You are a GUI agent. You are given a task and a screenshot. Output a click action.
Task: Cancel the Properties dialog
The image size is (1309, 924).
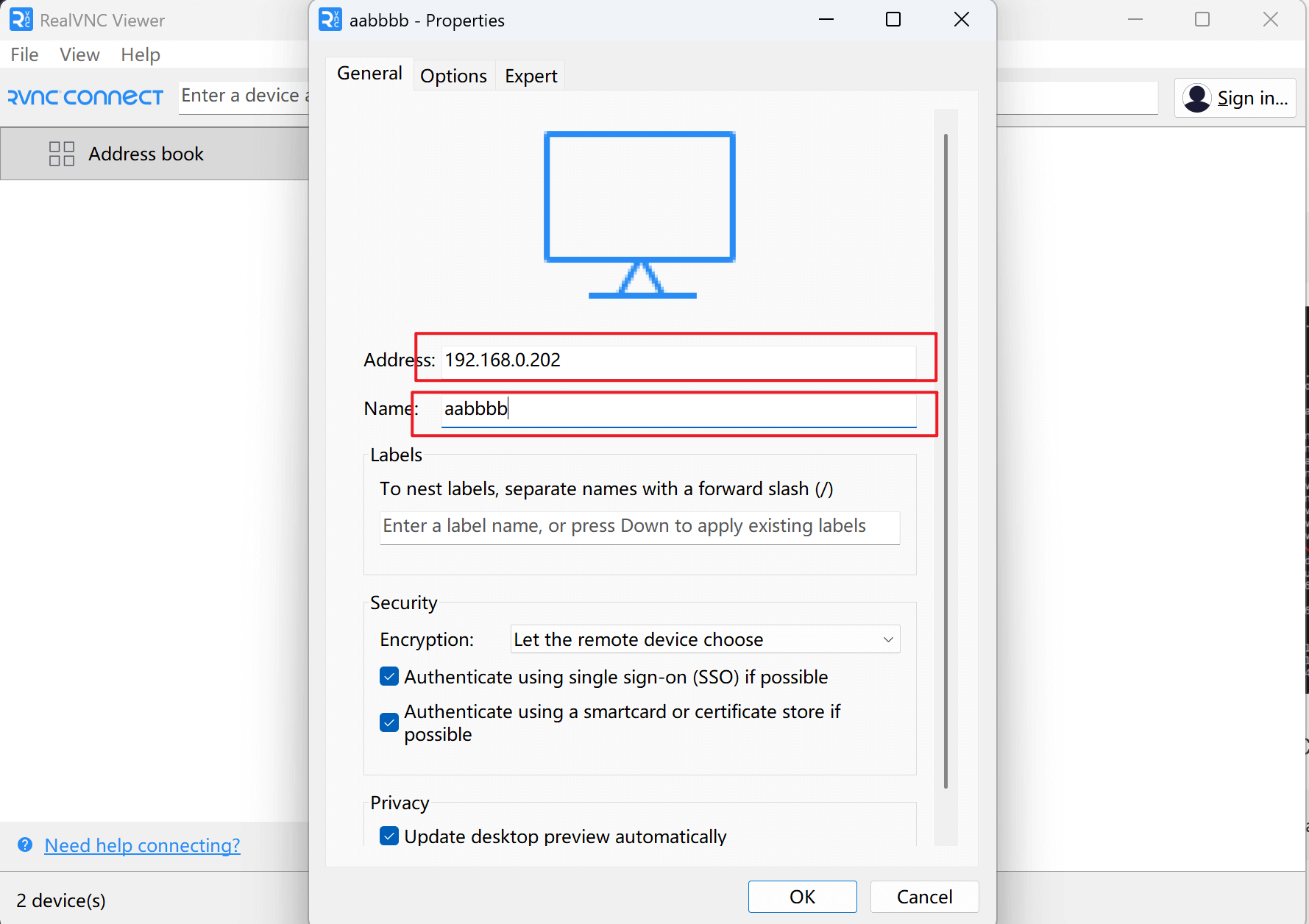point(924,897)
